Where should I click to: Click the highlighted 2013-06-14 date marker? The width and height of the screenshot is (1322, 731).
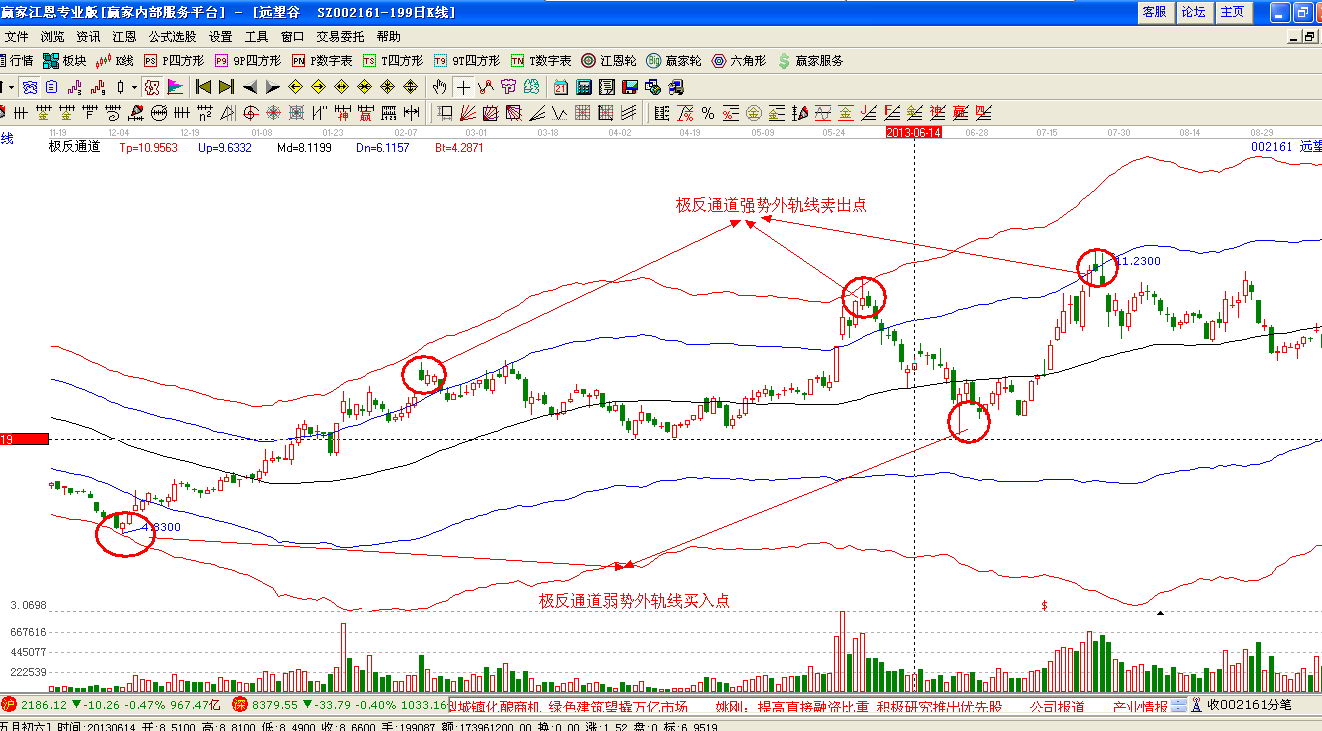tap(914, 132)
